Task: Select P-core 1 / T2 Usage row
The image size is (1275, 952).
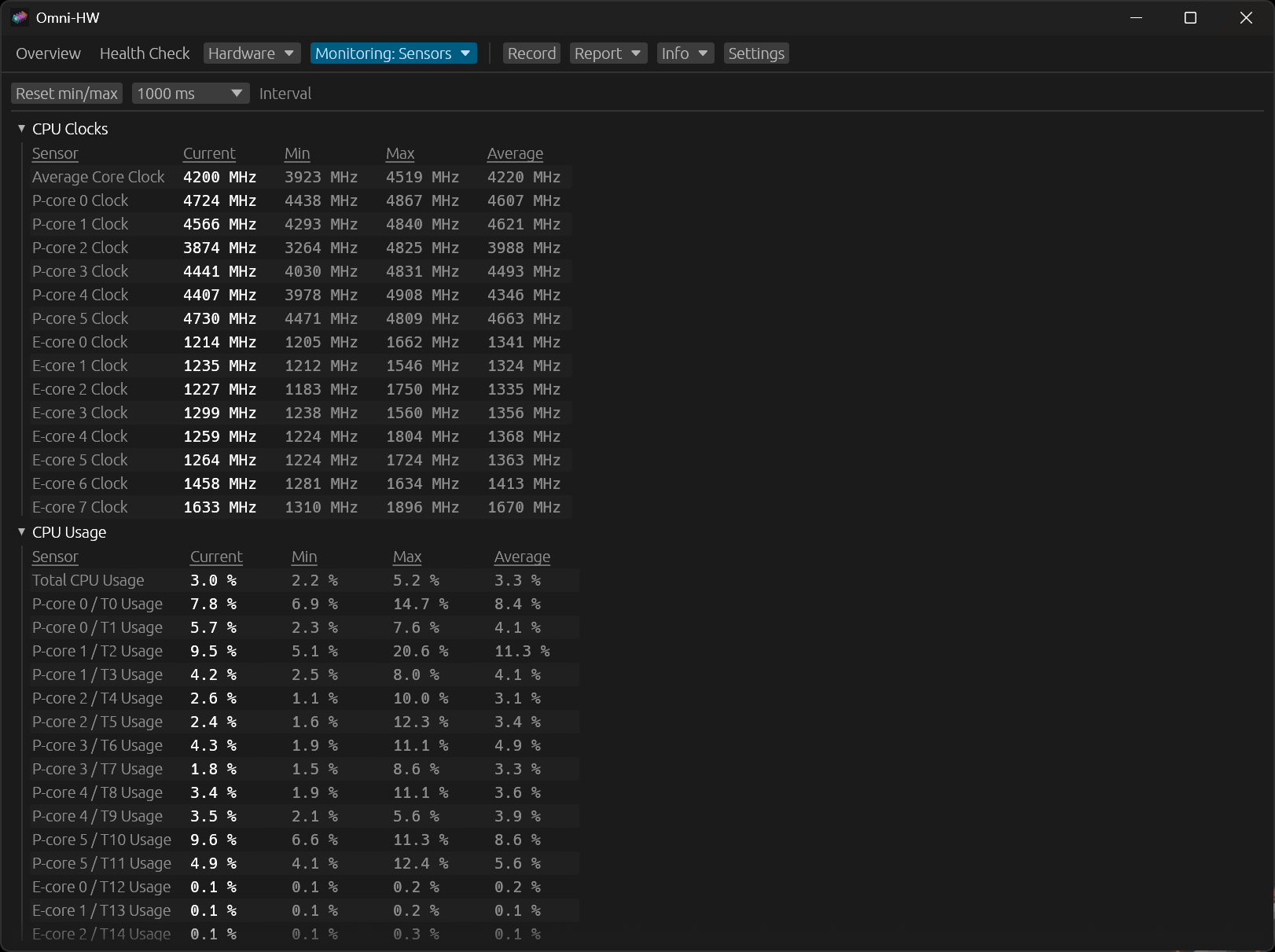Action: tap(304, 651)
